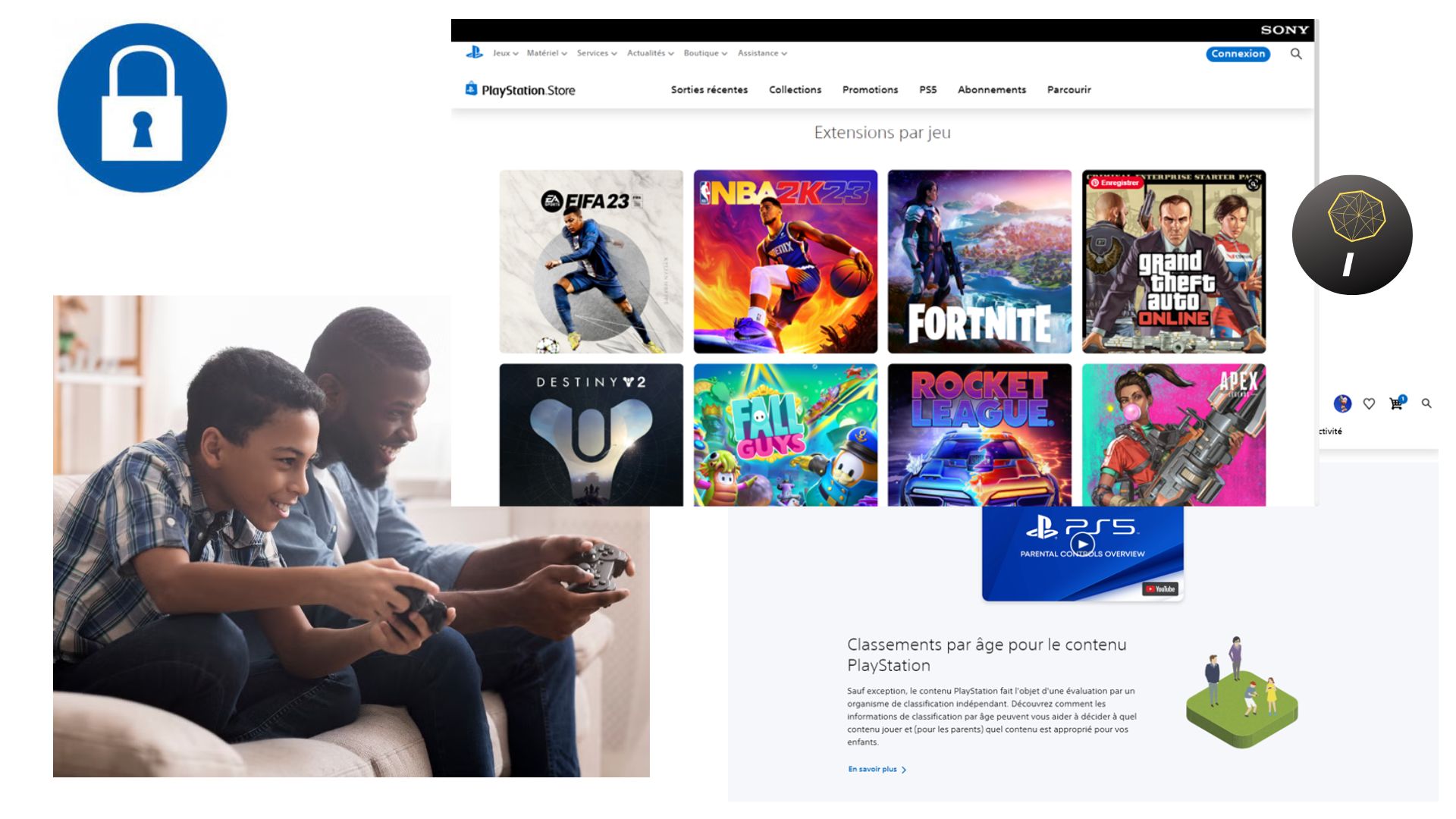Expand the Matériel dropdown menu
The width and height of the screenshot is (1456, 819).
547,53
